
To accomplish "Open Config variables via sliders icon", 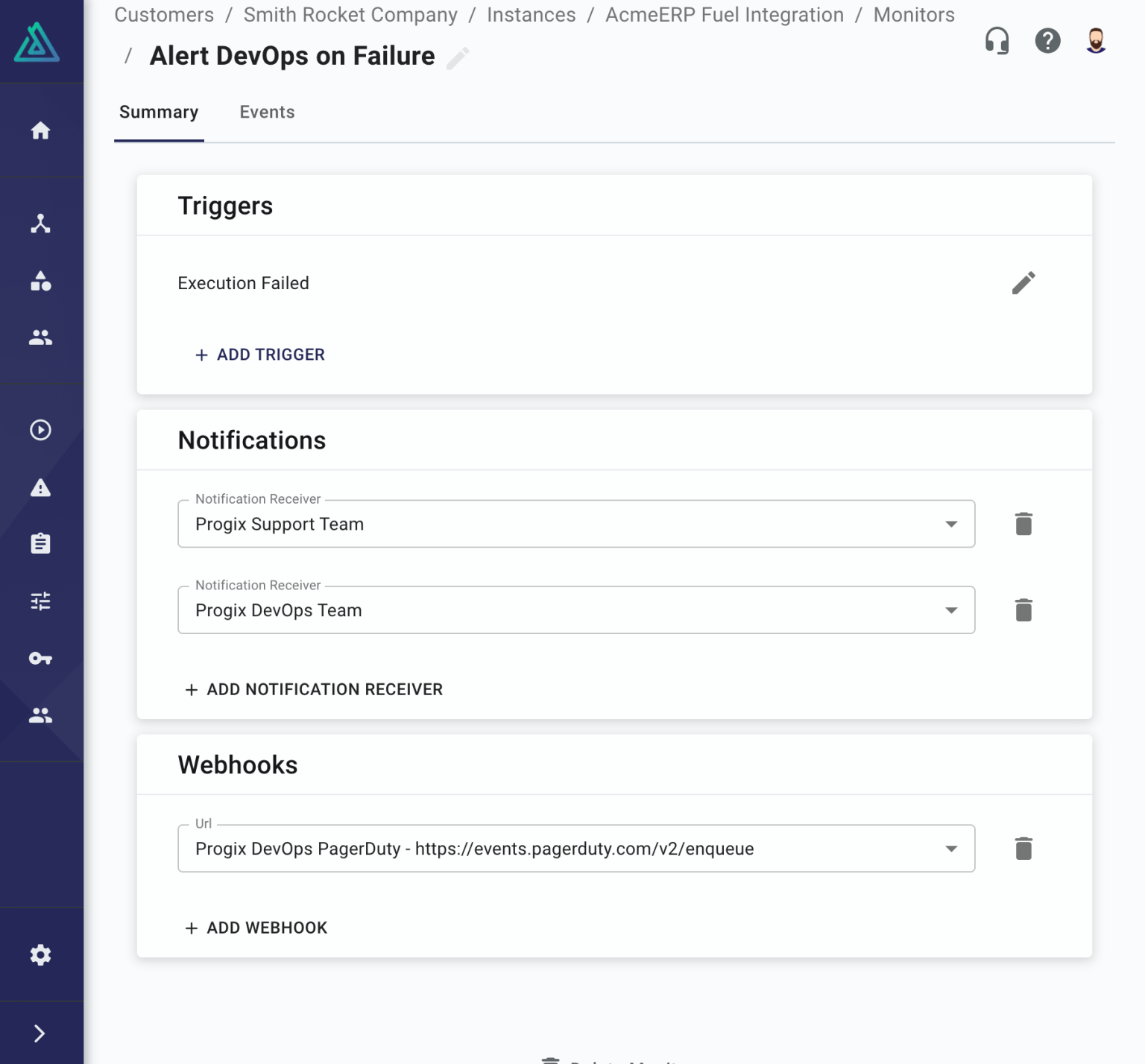I will (x=40, y=601).
